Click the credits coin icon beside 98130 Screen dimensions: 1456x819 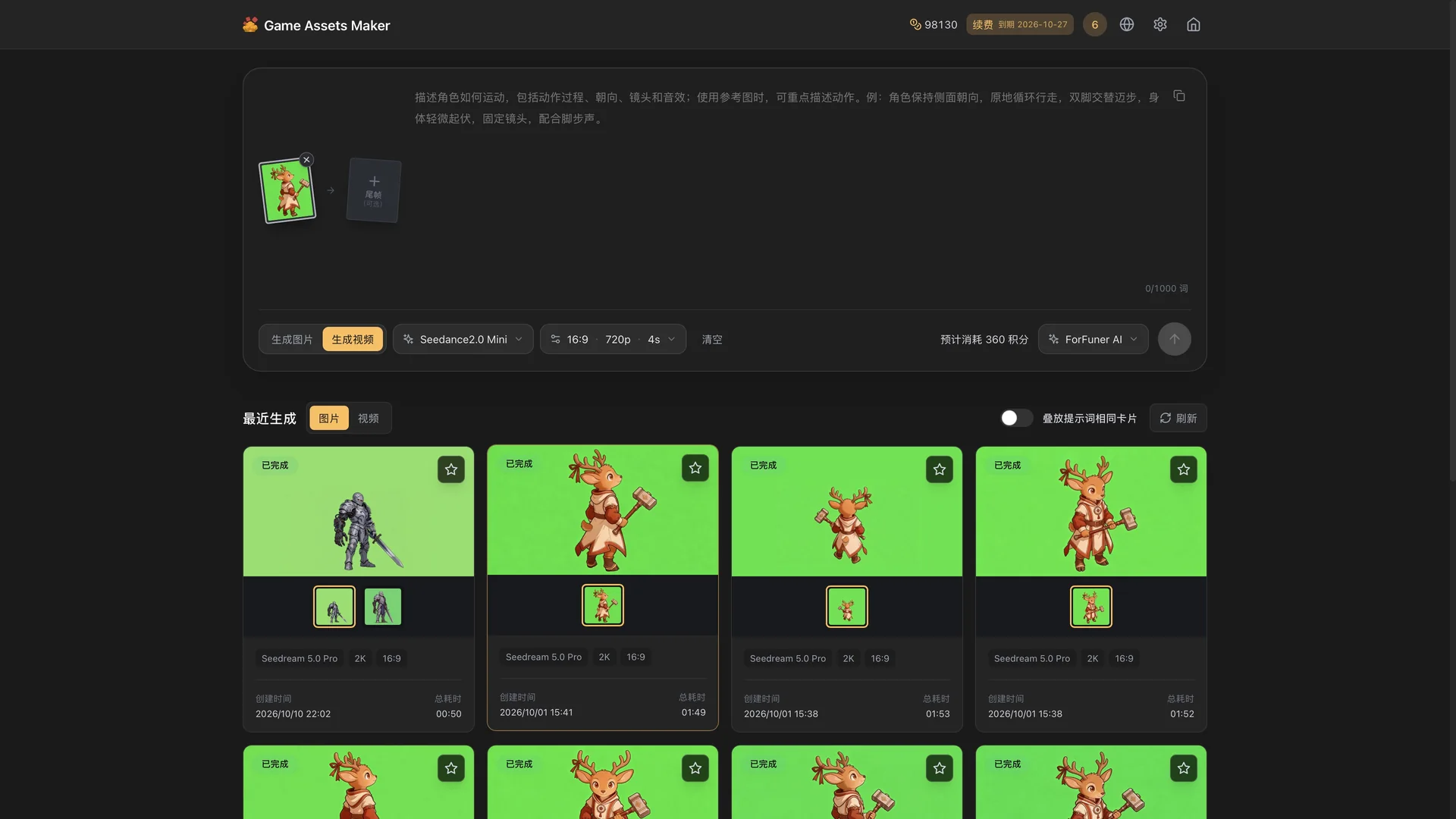915,24
